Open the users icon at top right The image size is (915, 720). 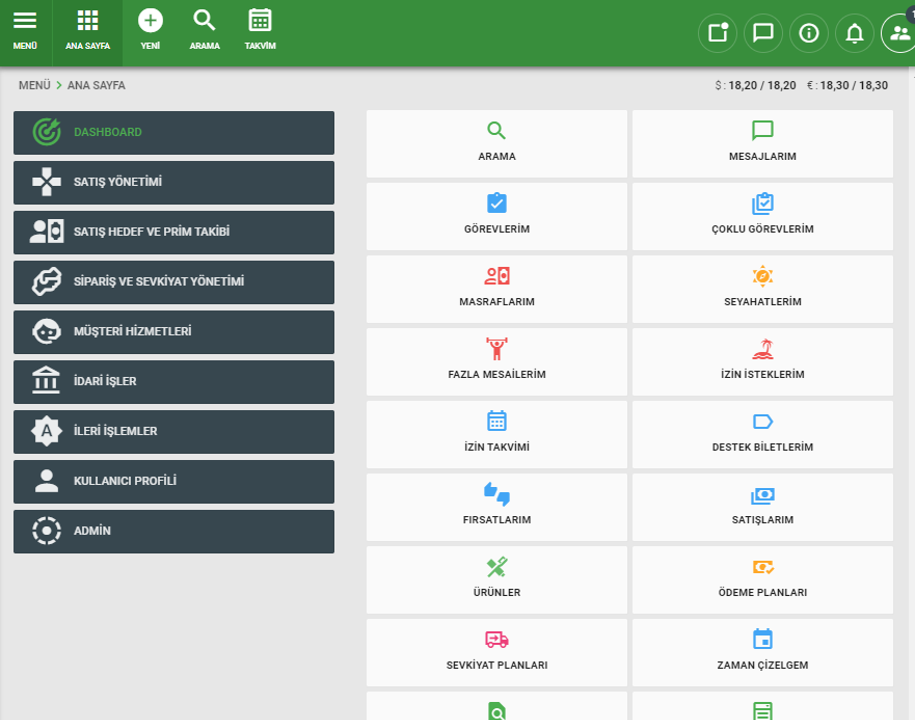tap(899, 33)
